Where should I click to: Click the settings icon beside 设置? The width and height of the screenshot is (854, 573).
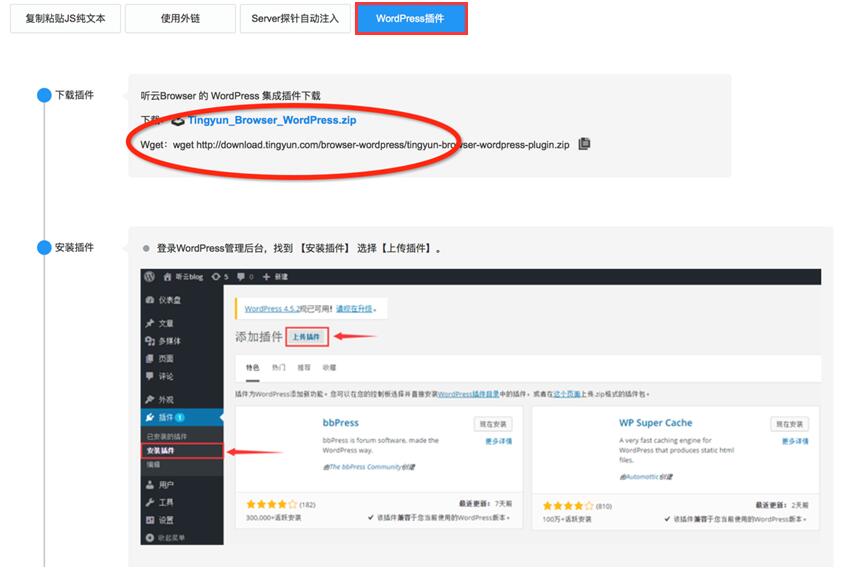pyautogui.click(x=150, y=520)
